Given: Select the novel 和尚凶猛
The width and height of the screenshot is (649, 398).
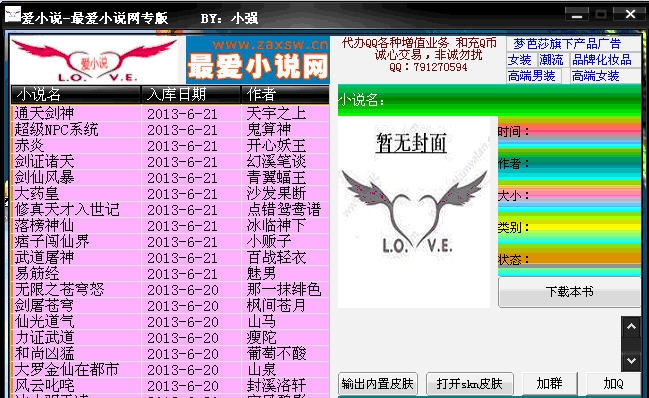Looking at the screenshot, I should point(44,354).
